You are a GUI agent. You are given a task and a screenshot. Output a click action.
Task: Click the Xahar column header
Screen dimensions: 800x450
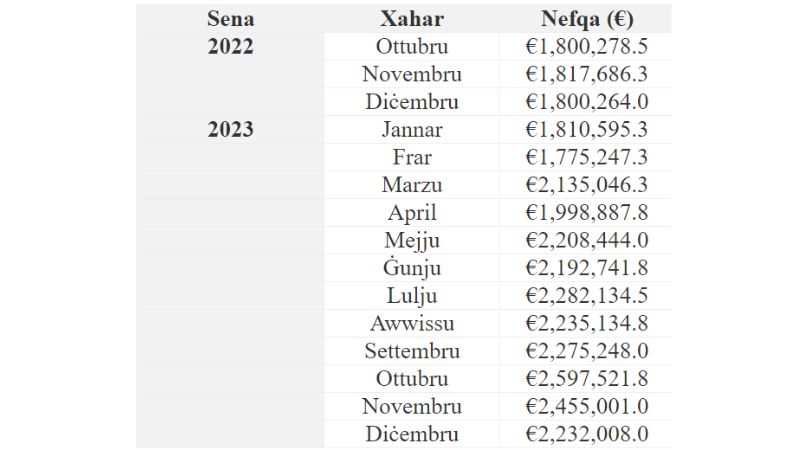tap(412, 19)
